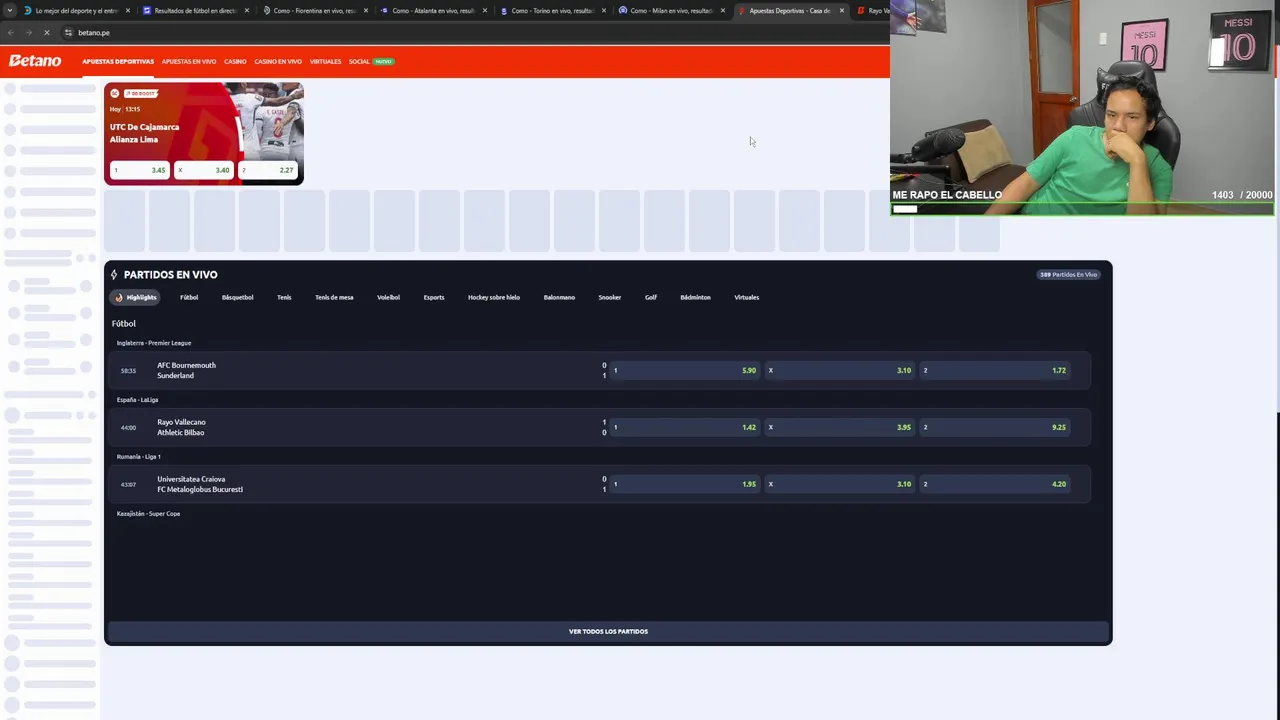Click the BB Boost badge on the promo card
The image size is (1280, 720).
point(140,93)
